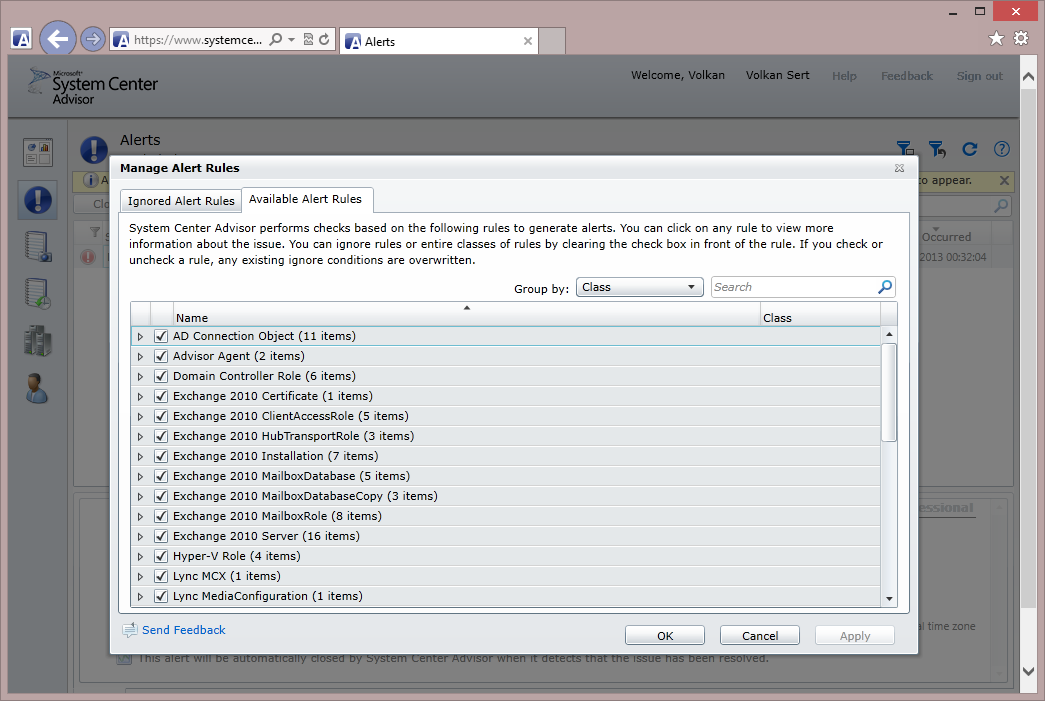This screenshot has height=701, width=1045.
Task: Expand the Exchange 2010 Server group
Action: pos(140,536)
